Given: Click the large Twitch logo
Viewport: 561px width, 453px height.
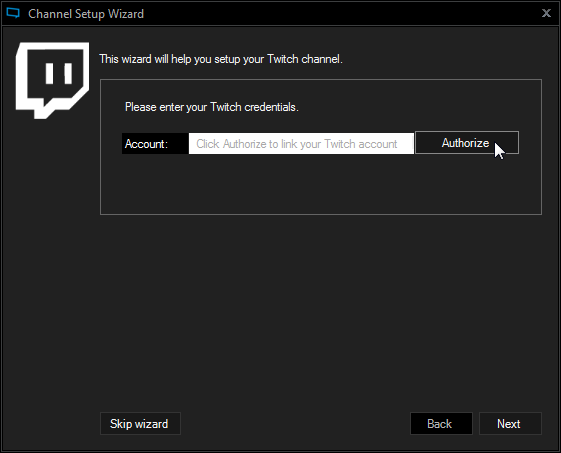Looking at the screenshot, I should (52, 81).
